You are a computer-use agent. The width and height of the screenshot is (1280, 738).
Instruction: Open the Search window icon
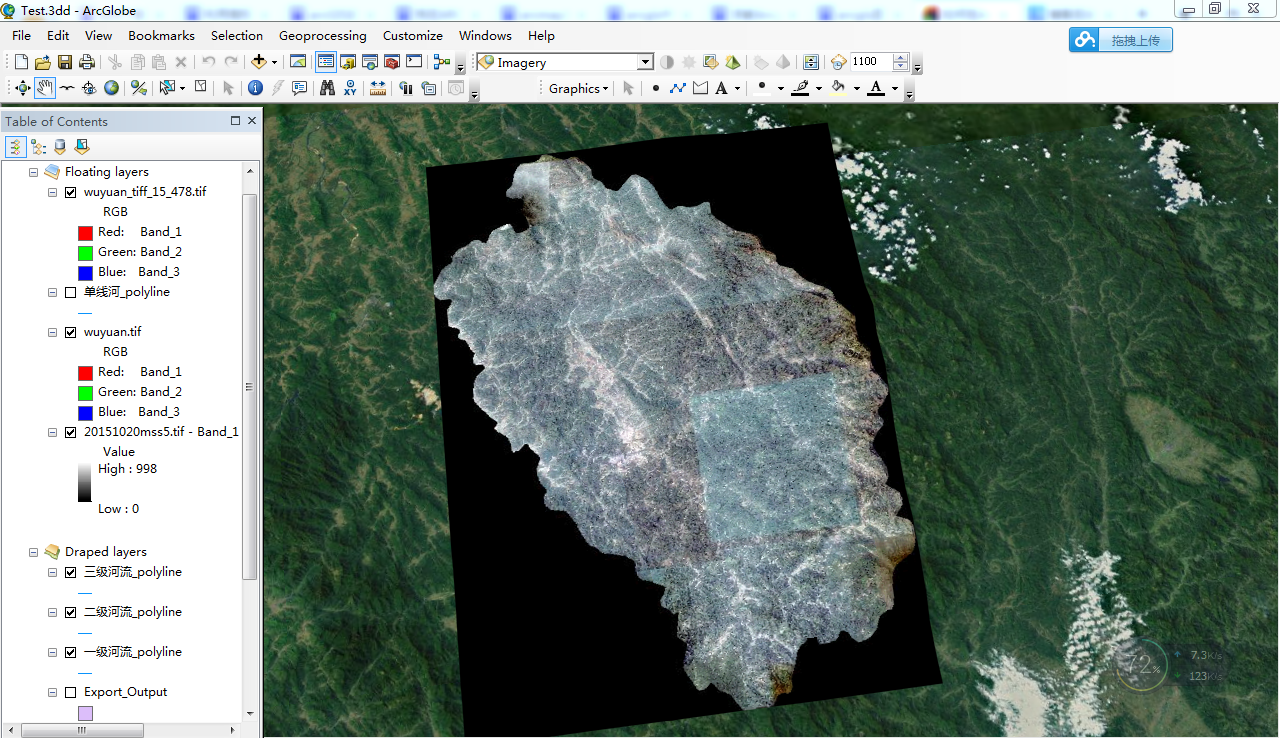coord(370,62)
